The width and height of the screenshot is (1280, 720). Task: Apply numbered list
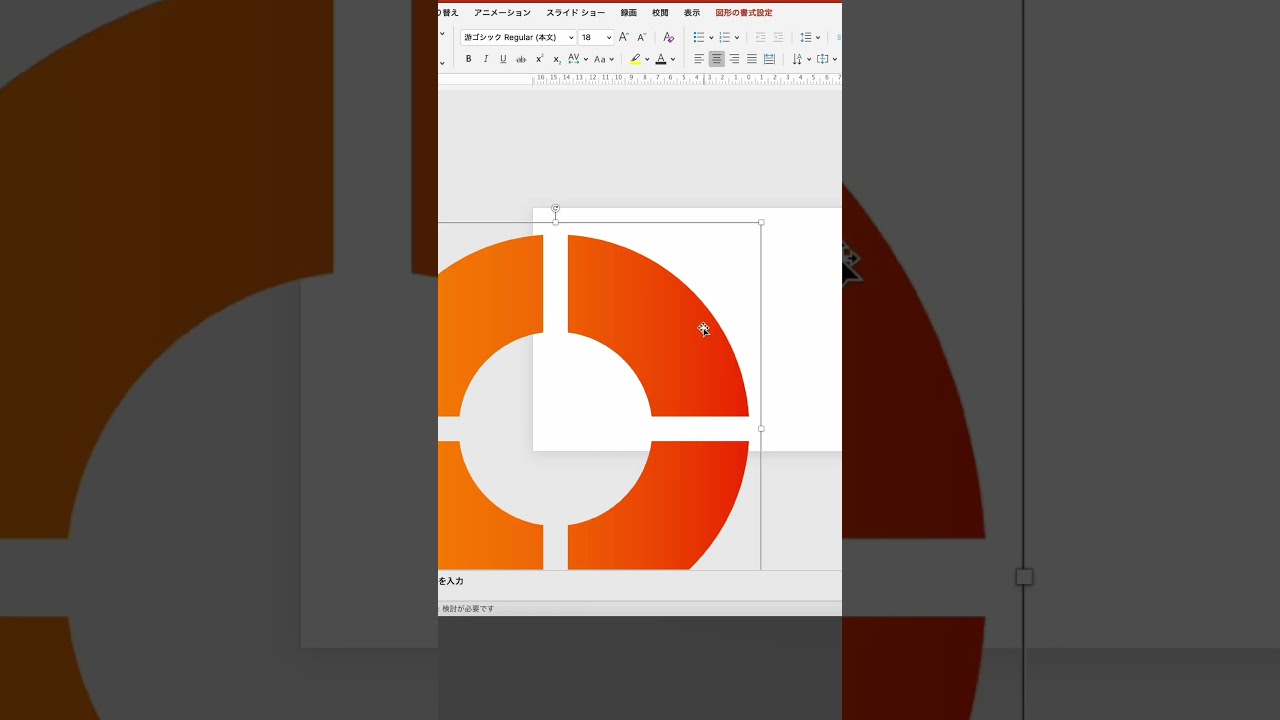pyautogui.click(x=725, y=37)
